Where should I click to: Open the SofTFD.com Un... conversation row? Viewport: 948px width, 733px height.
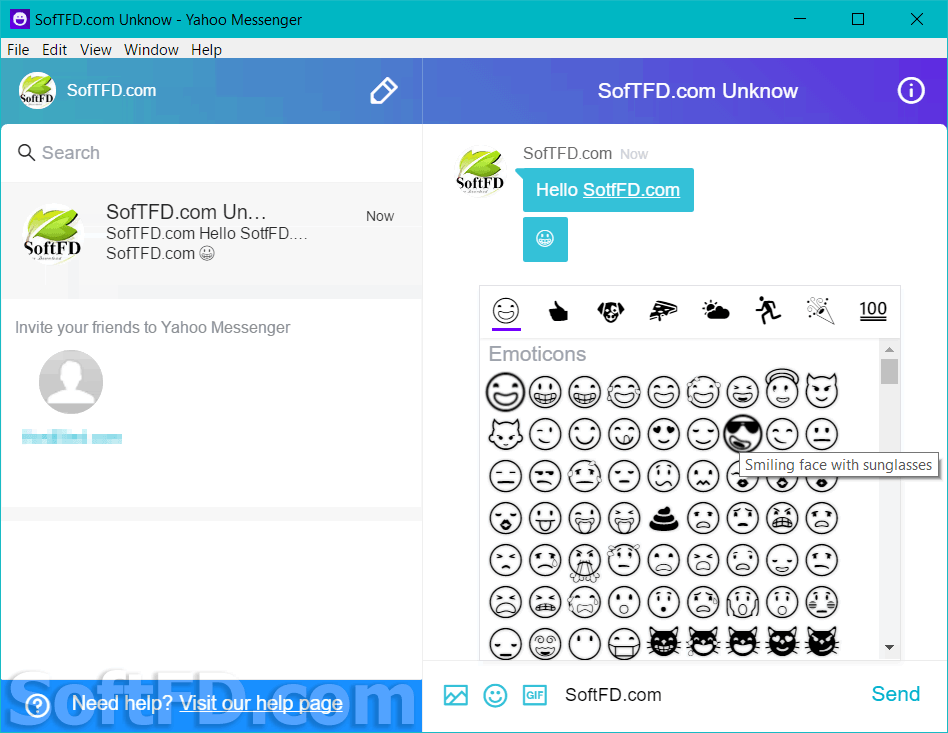[212, 240]
